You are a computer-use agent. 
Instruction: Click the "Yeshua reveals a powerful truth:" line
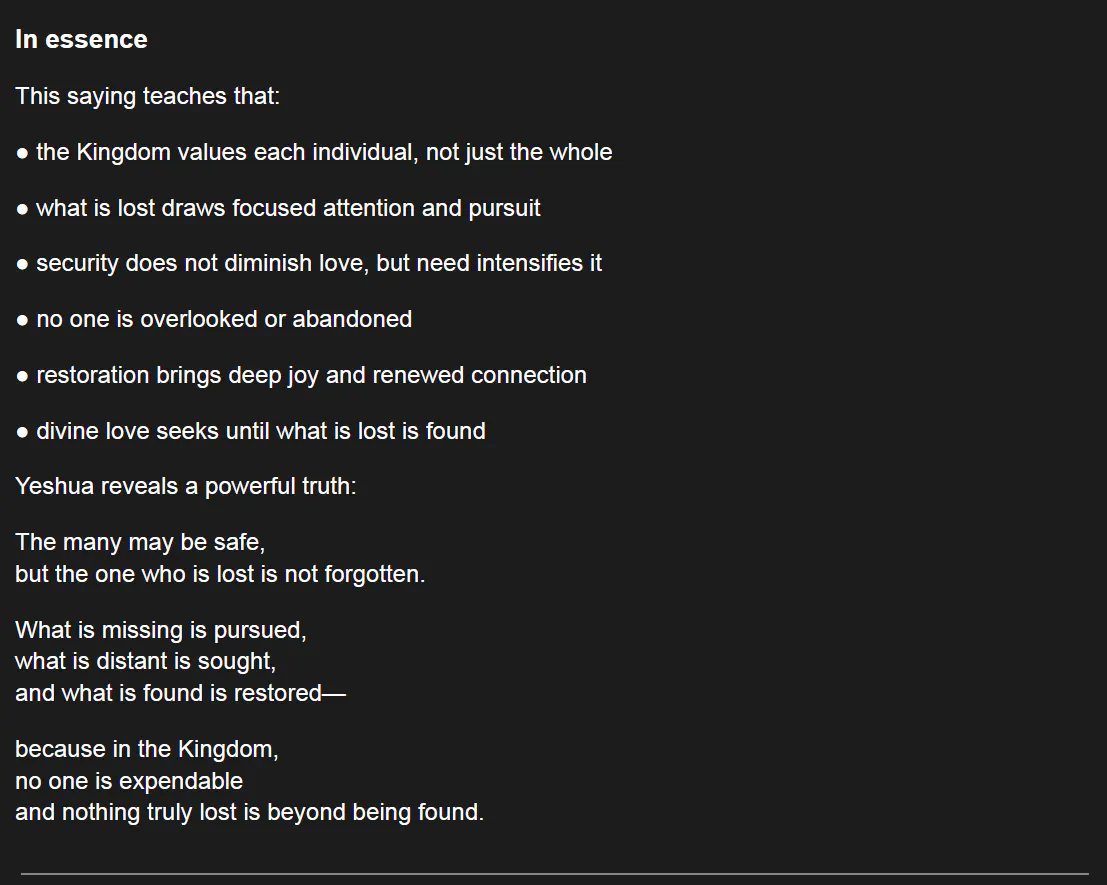(185, 487)
